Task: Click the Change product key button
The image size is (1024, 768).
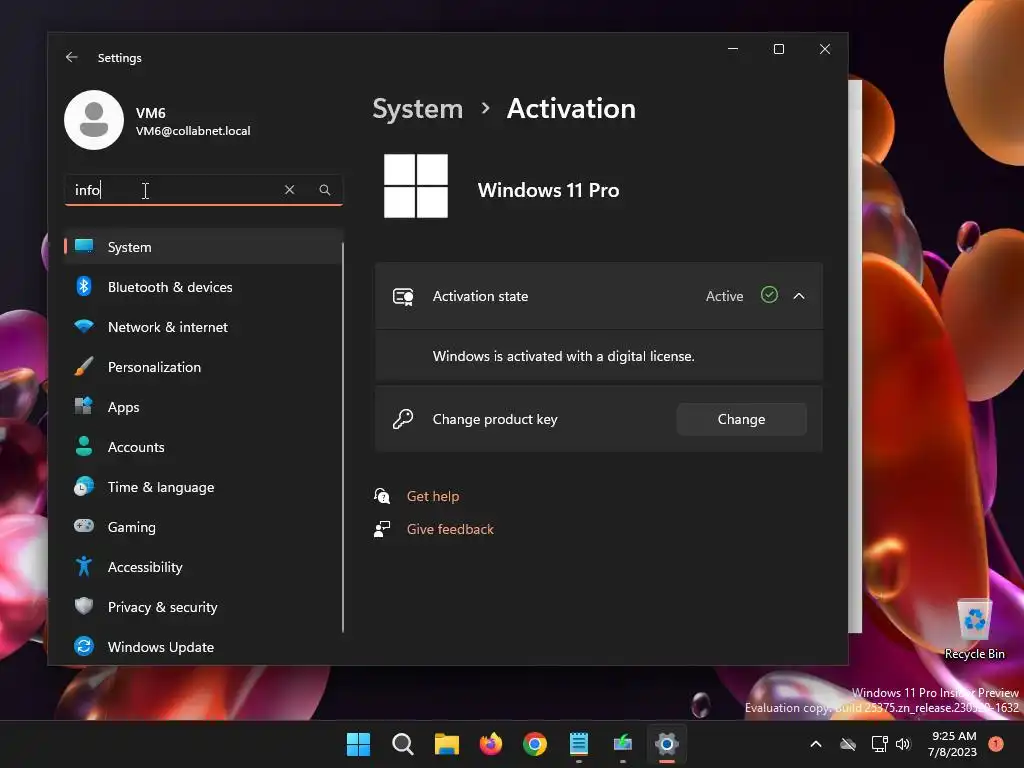Action: (x=741, y=419)
